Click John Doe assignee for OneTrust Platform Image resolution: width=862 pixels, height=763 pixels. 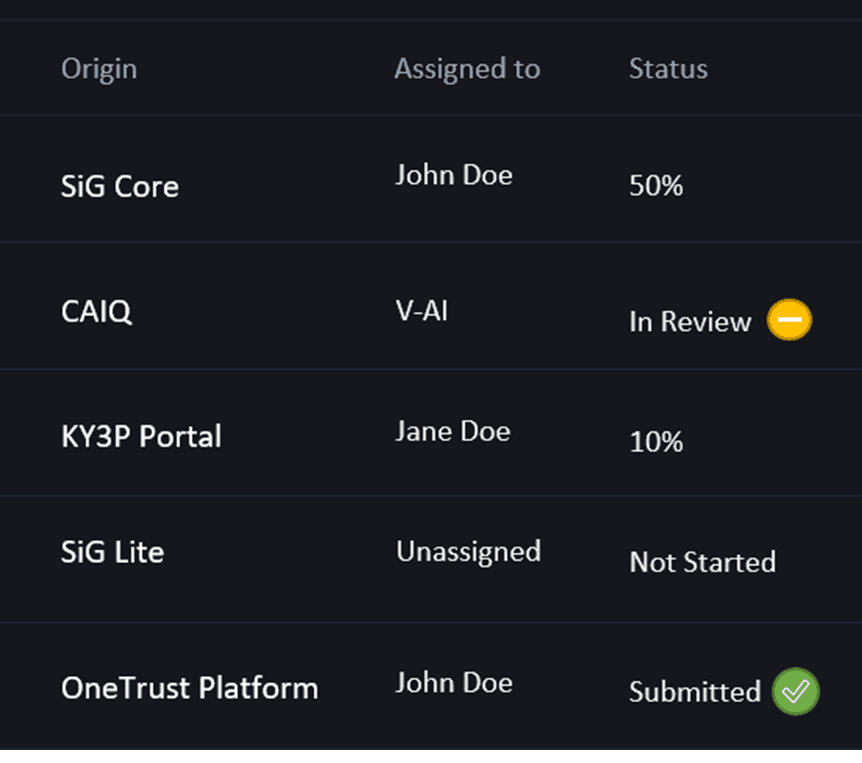click(454, 683)
